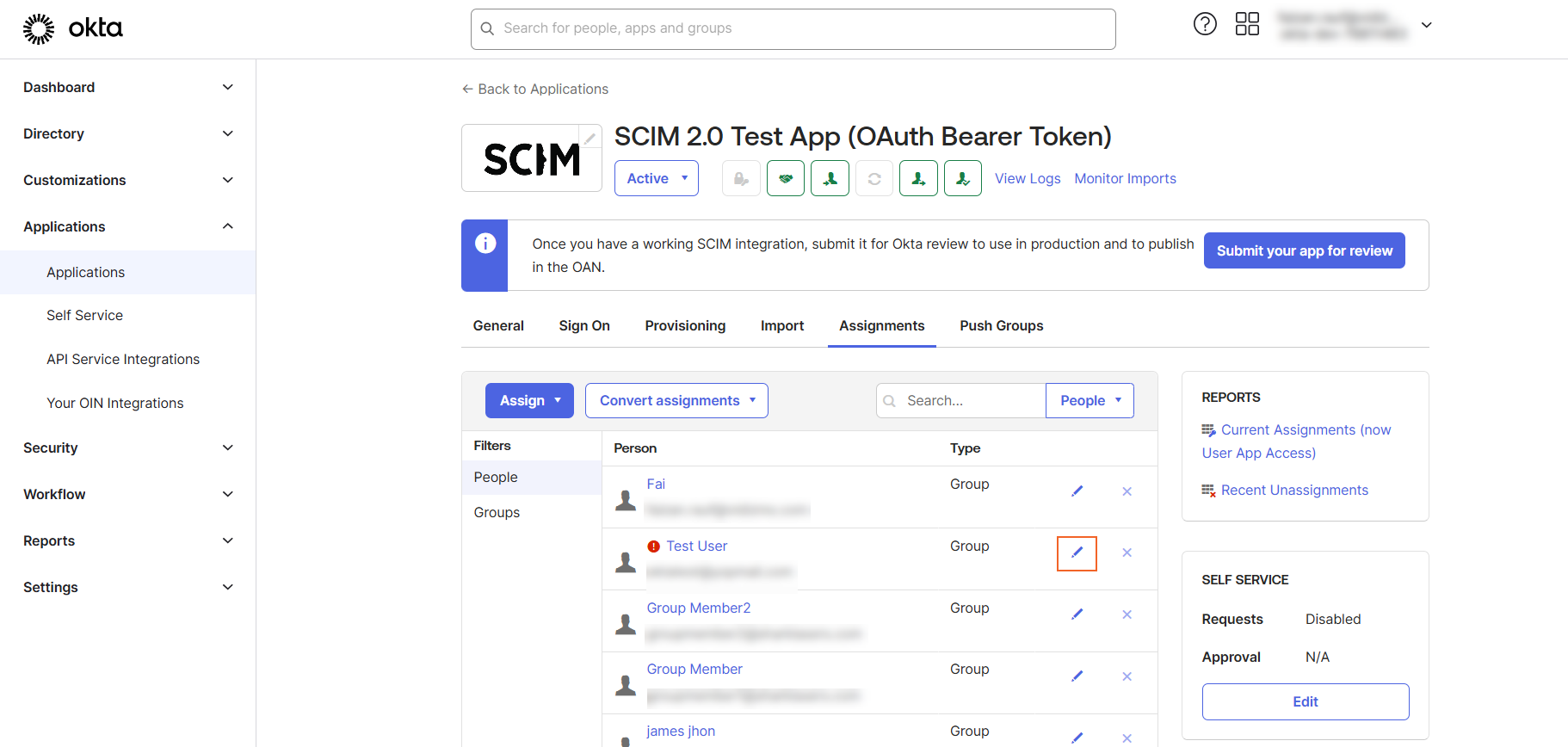Screen dimensions: 1568x747
Task: Switch to the Push Groups tab
Action: (1001, 325)
